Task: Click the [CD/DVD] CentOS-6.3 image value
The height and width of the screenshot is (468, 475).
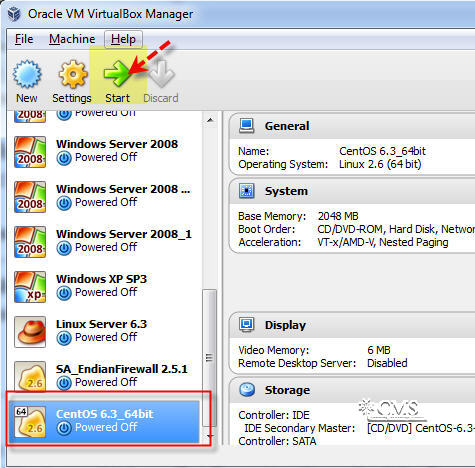Action: point(421,428)
